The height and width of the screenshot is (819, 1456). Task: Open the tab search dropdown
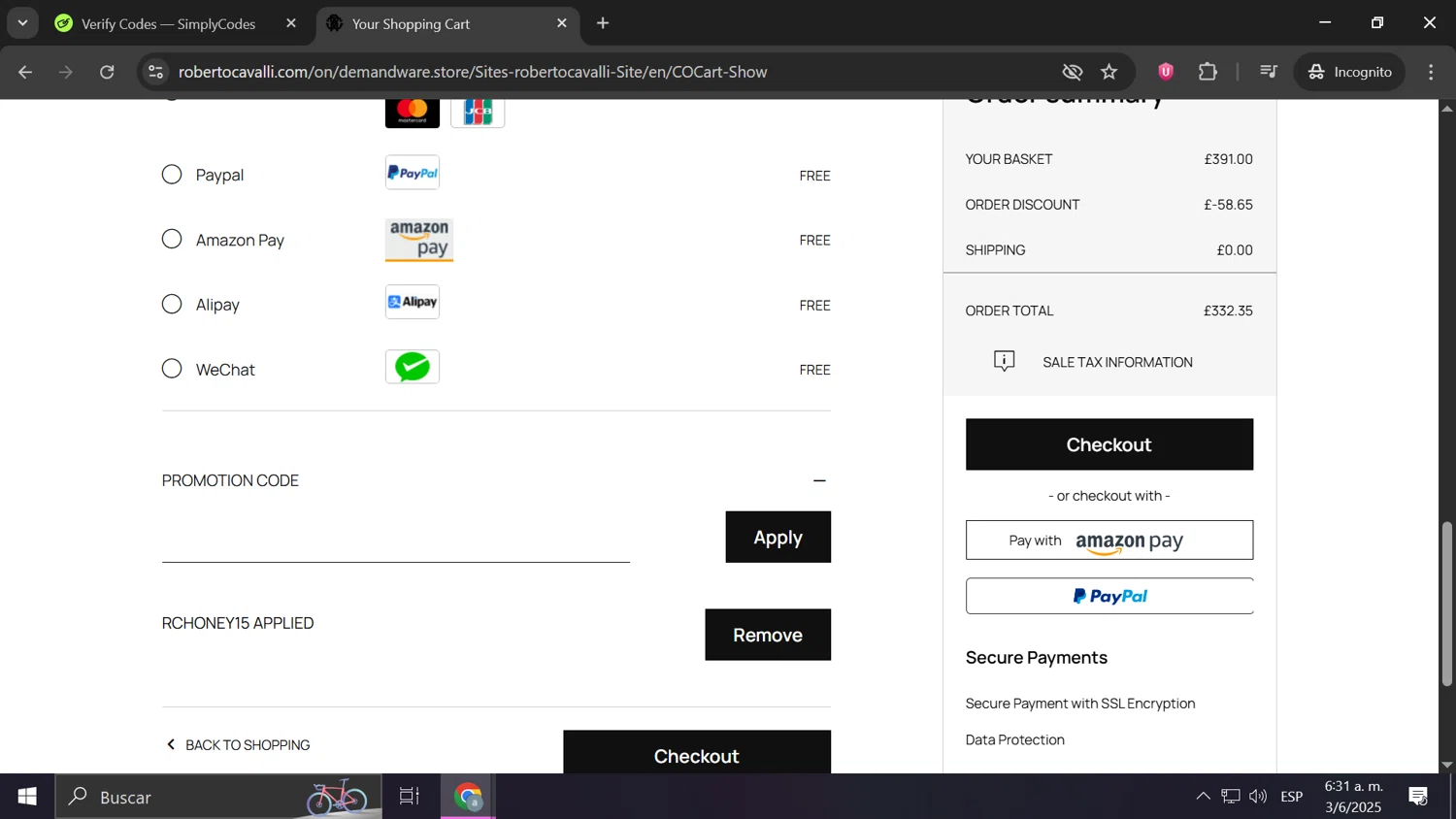point(22,23)
